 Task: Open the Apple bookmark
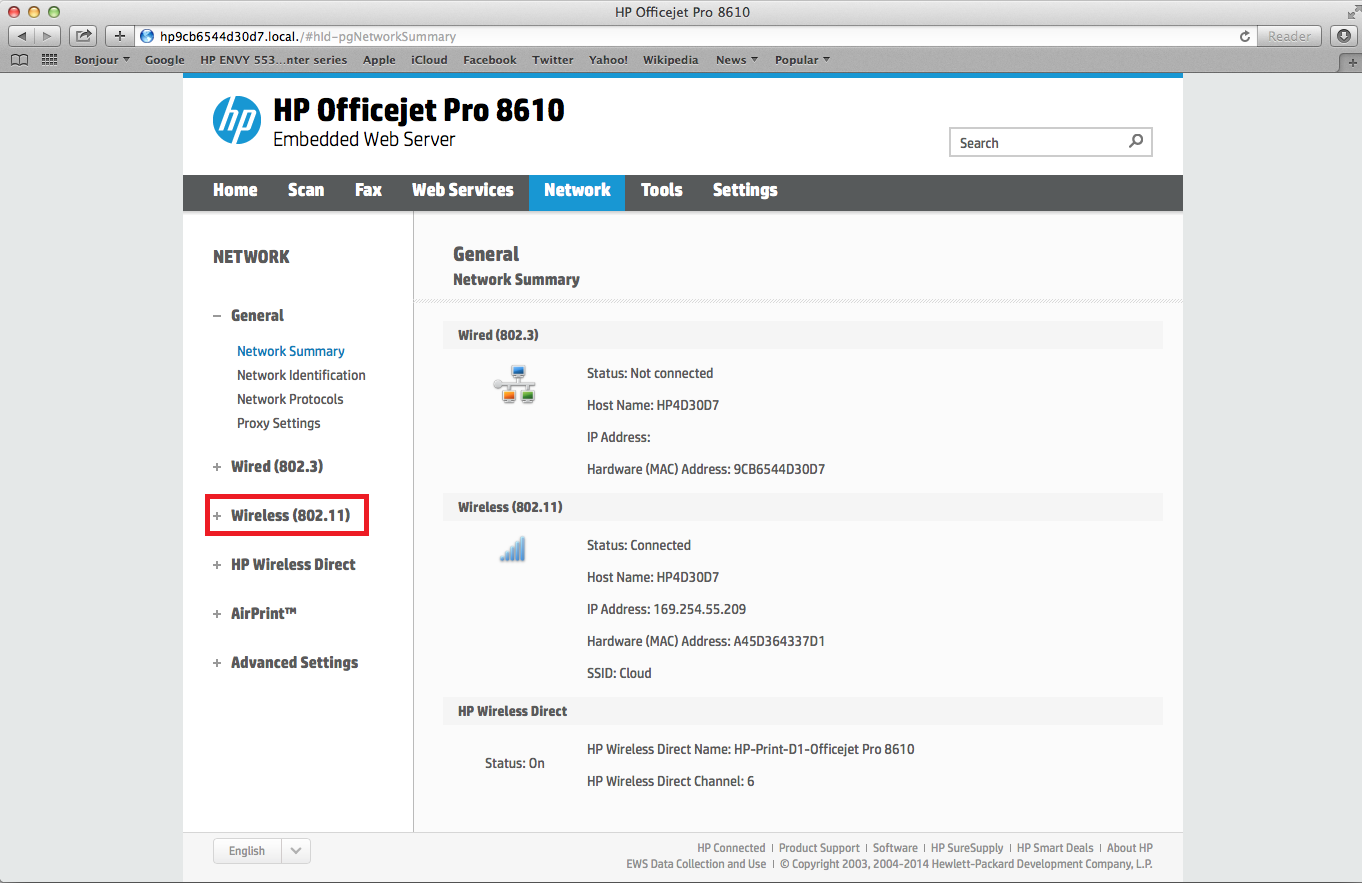pos(379,60)
